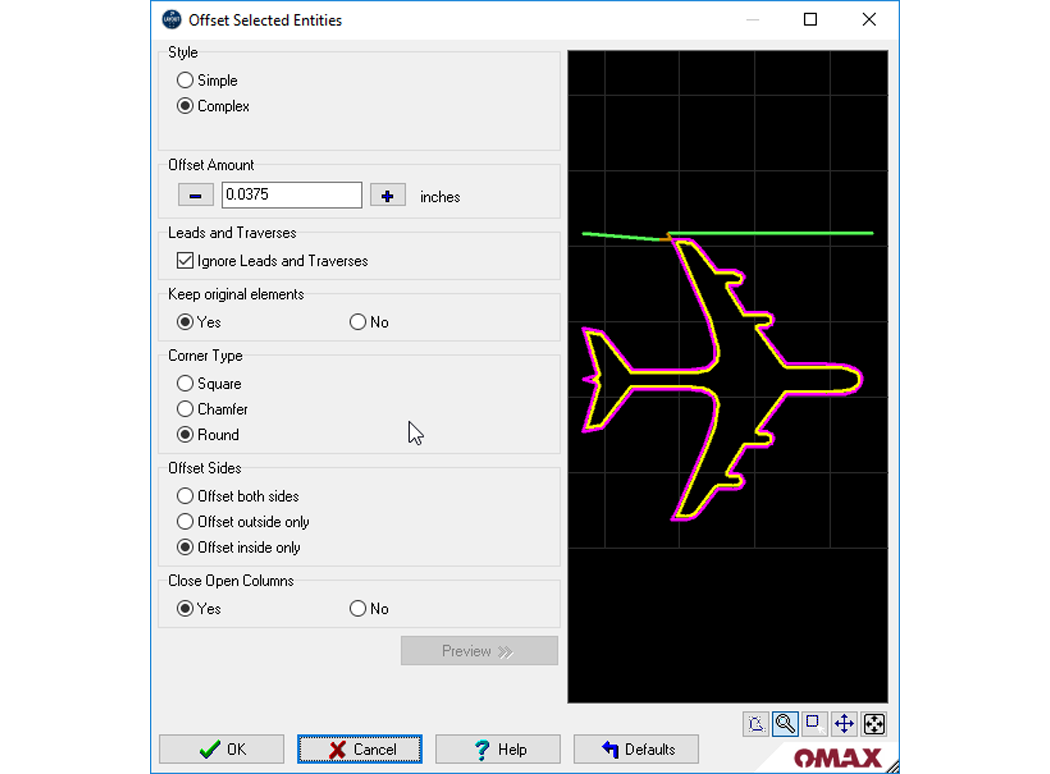Activate the pan four-arrow tool
This screenshot has width=1050, height=774.
coord(844,724)
